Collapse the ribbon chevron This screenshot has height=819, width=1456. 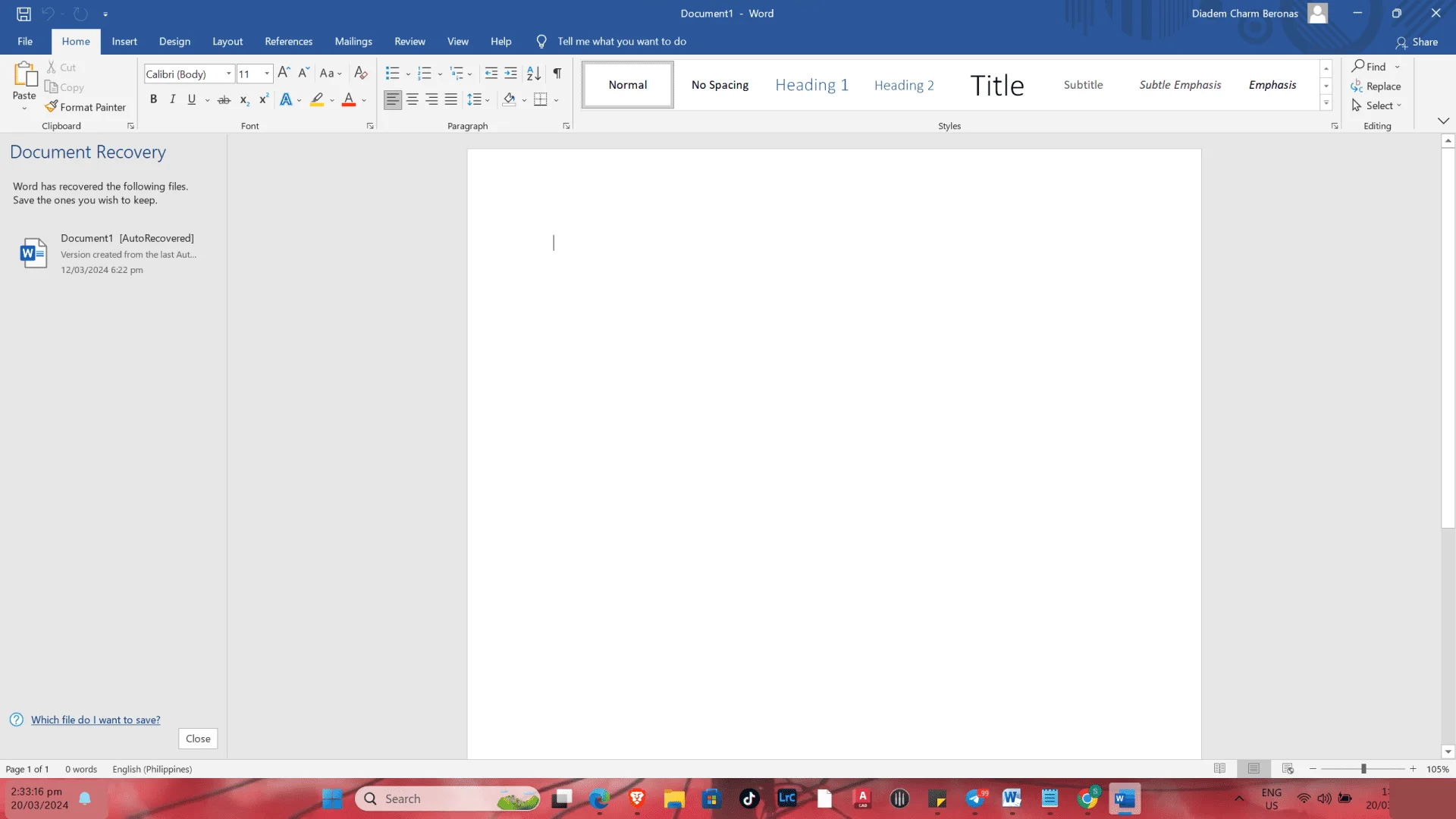(x=1443, y=121)
